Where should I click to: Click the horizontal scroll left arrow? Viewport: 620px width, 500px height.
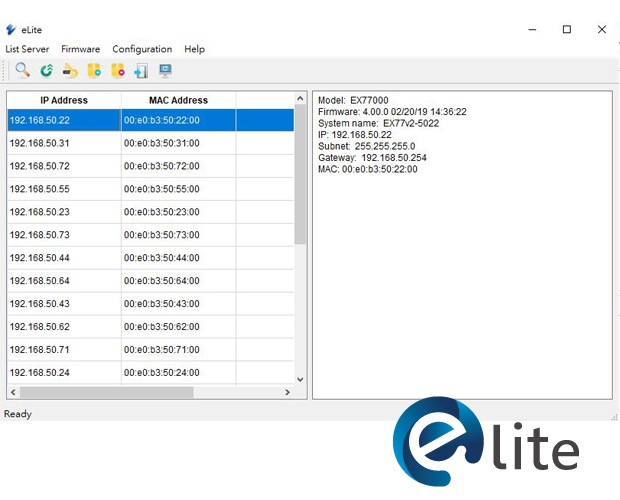13,392
